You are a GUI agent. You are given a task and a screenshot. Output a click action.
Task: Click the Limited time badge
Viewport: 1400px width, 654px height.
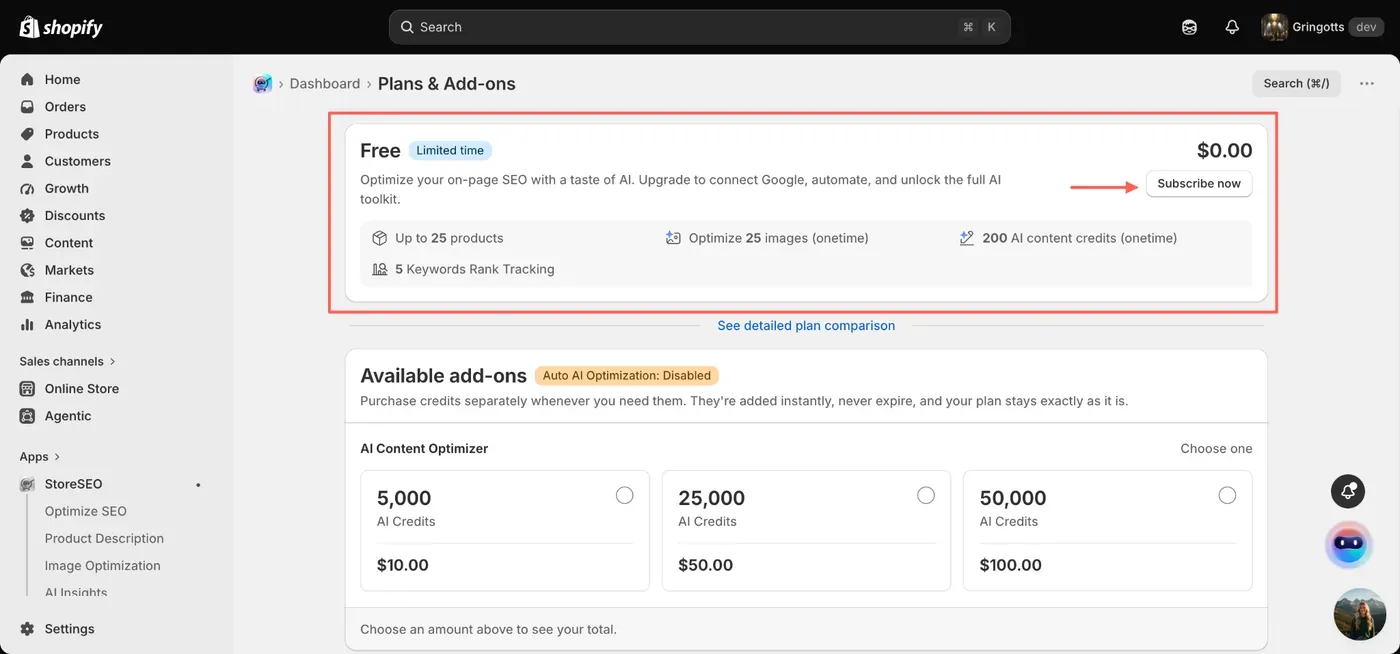point(450,151)
